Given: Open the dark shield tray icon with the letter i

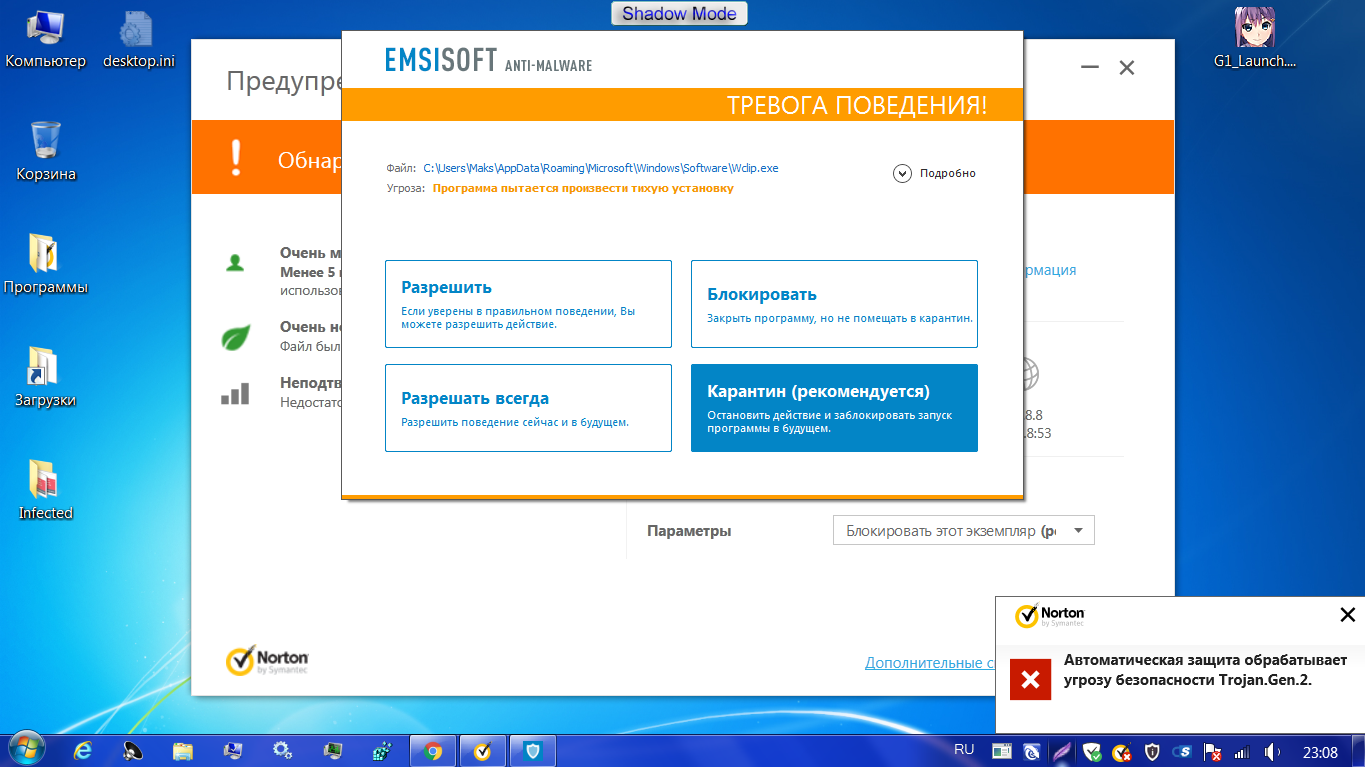Looking at the screenshot, I should [x=1152, y=751].
